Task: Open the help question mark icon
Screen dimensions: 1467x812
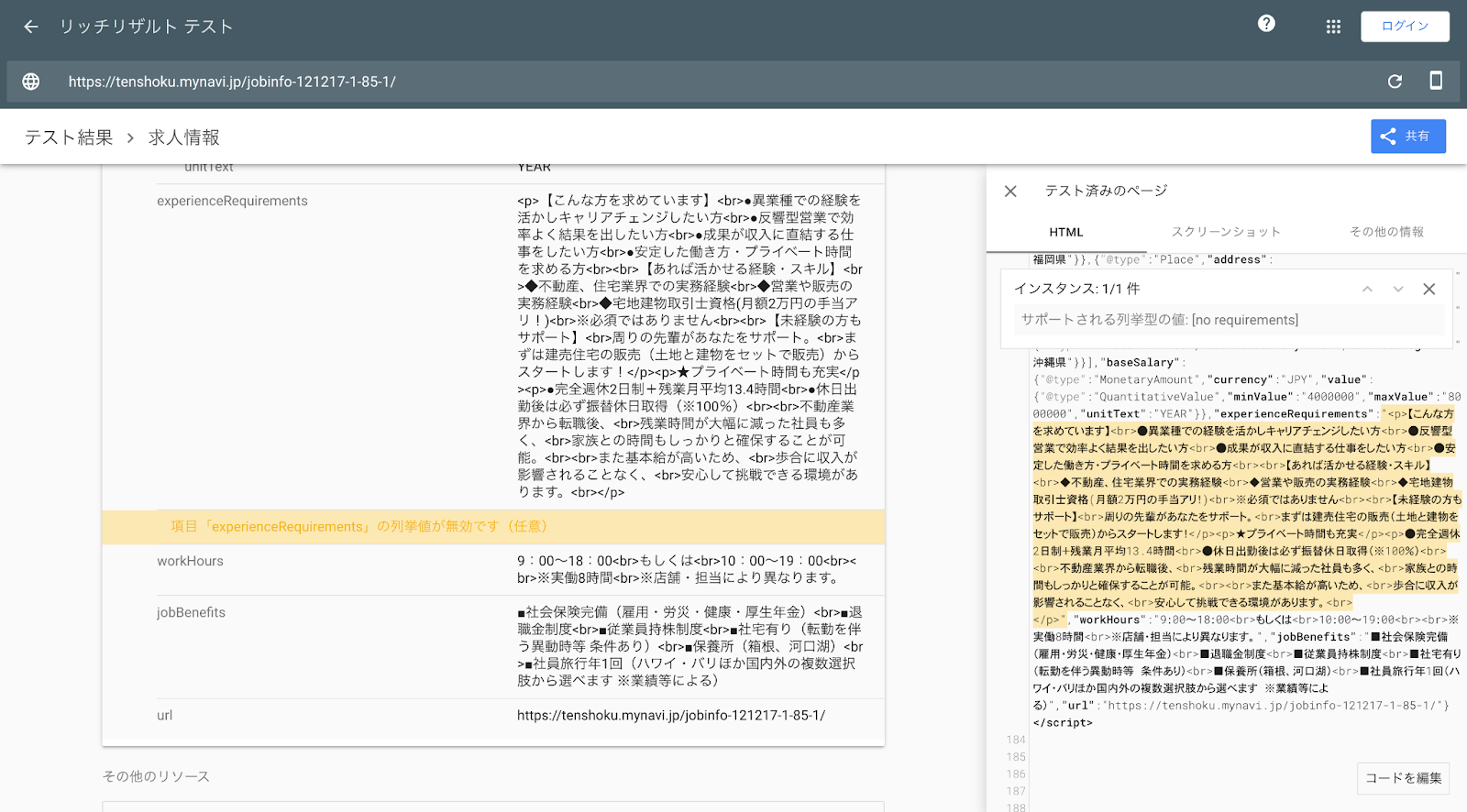Action: pyautogui.click(x=1266, y=24)
